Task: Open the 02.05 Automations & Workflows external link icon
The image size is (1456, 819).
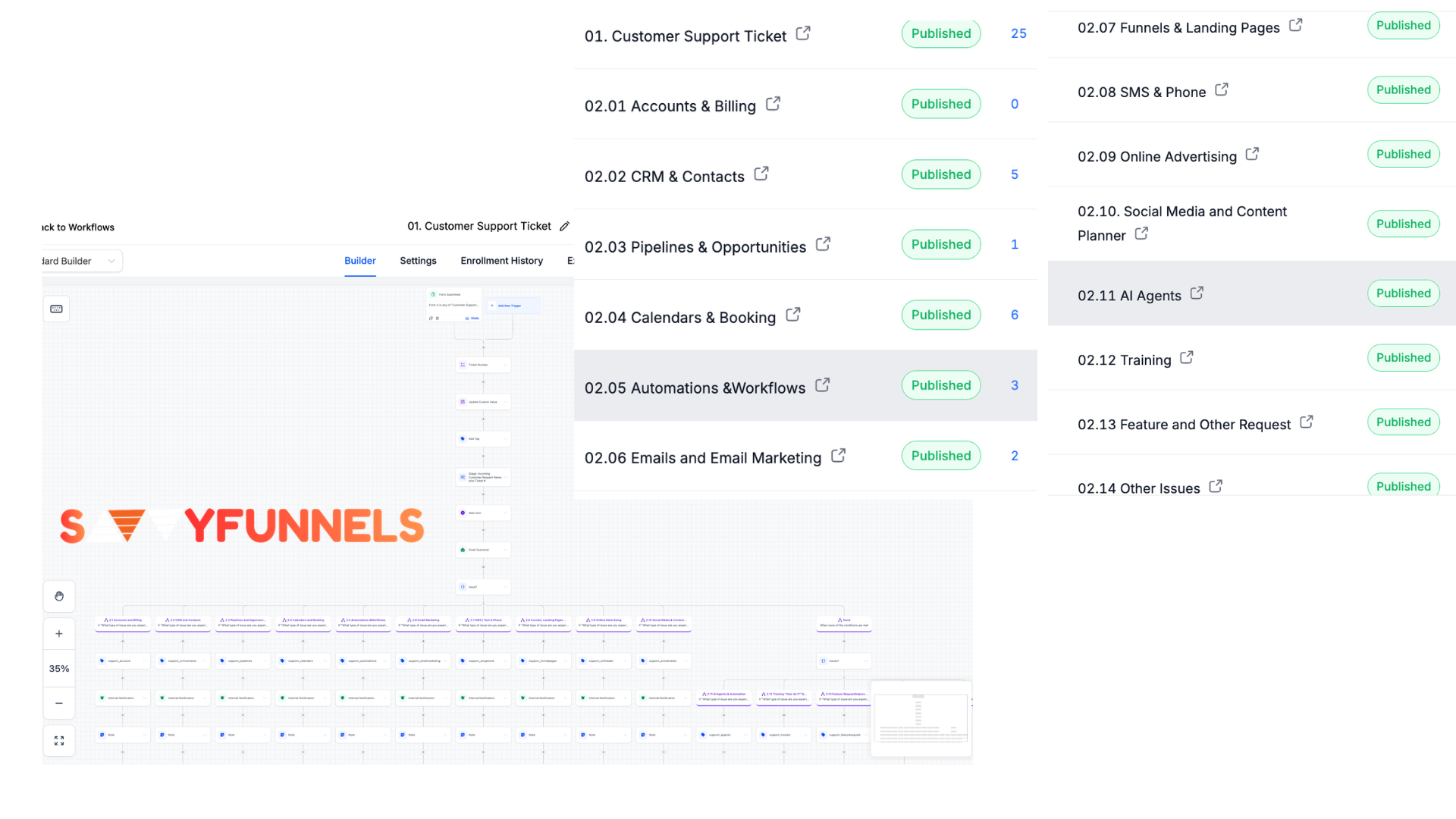Action: click(x=822, y=385)
